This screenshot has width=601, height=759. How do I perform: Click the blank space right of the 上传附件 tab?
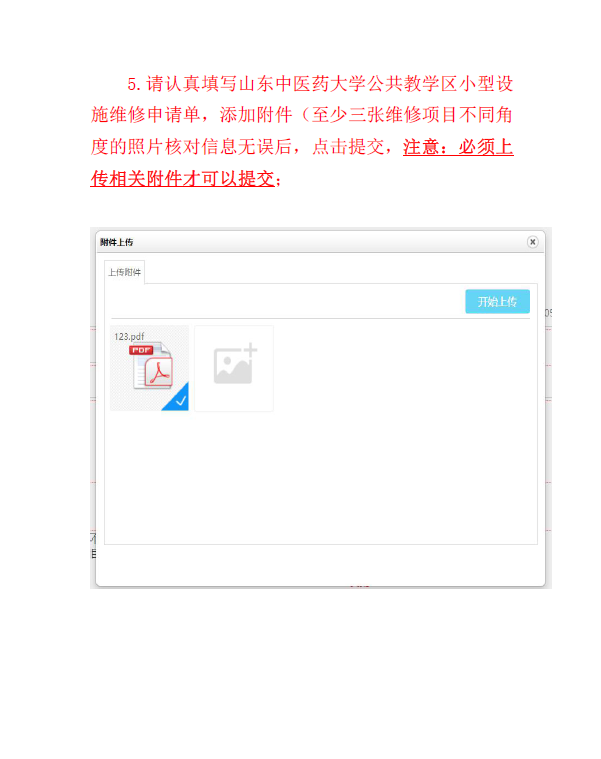point(339,272)
